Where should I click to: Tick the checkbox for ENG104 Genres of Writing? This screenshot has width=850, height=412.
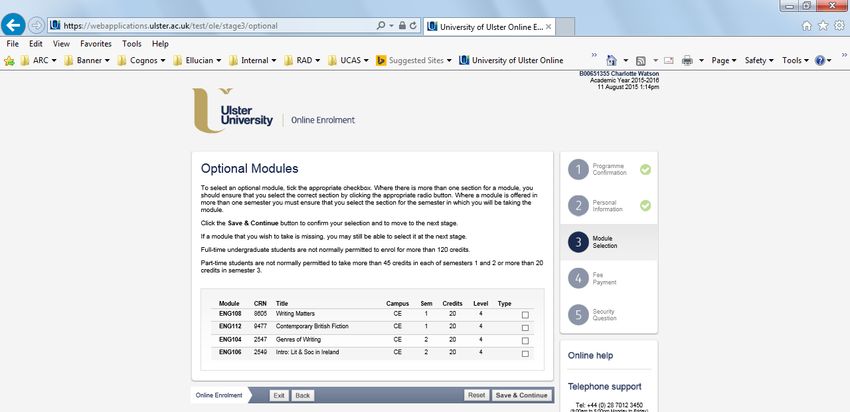tap(525, 341)
